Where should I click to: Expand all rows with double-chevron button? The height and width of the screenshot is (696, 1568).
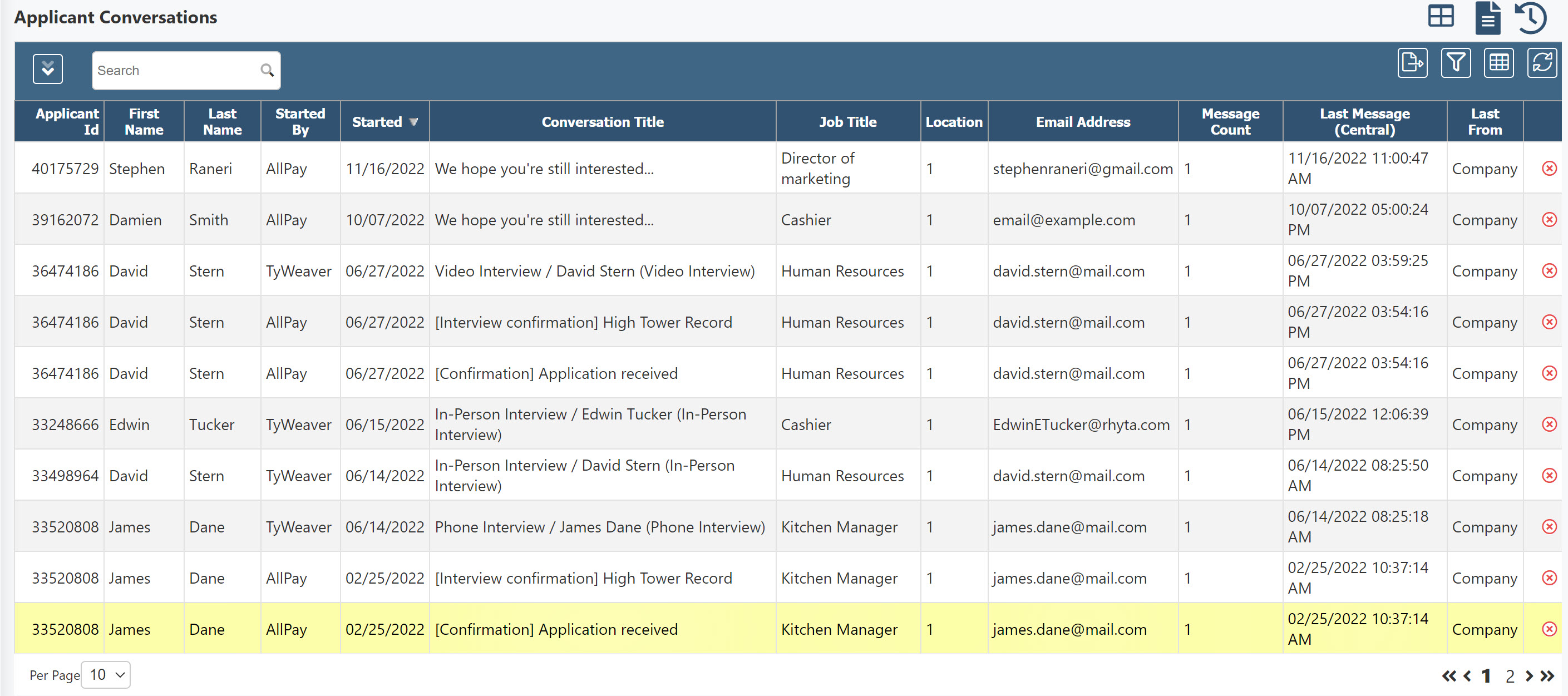click(48, 69)
